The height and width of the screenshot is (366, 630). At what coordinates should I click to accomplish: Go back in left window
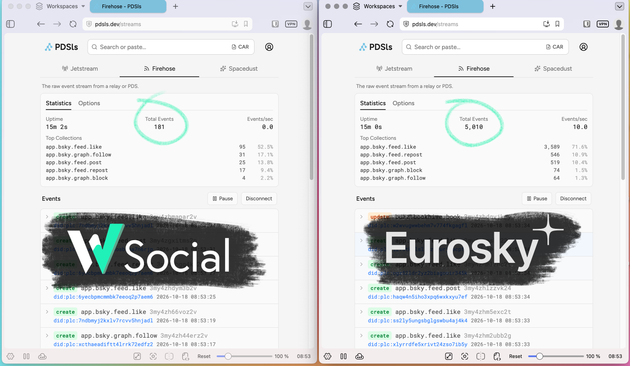point(41,24)
